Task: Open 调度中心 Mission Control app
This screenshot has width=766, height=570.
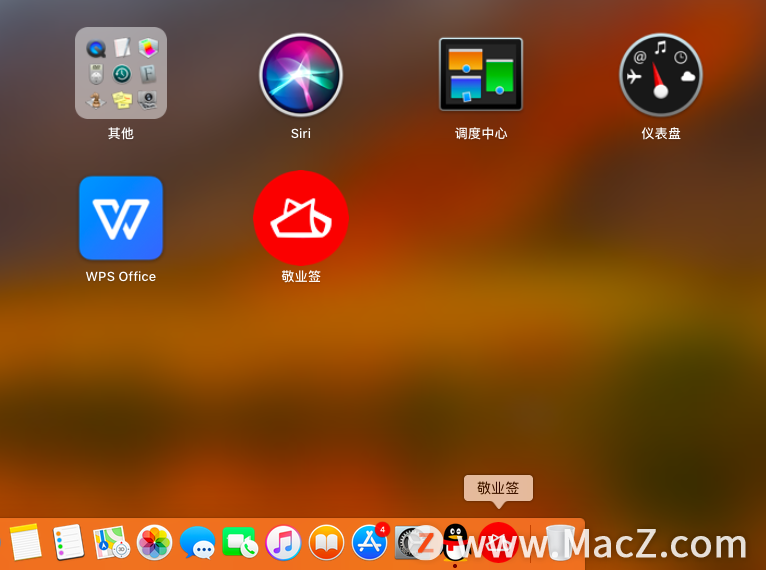Action: tap(481, 74)
